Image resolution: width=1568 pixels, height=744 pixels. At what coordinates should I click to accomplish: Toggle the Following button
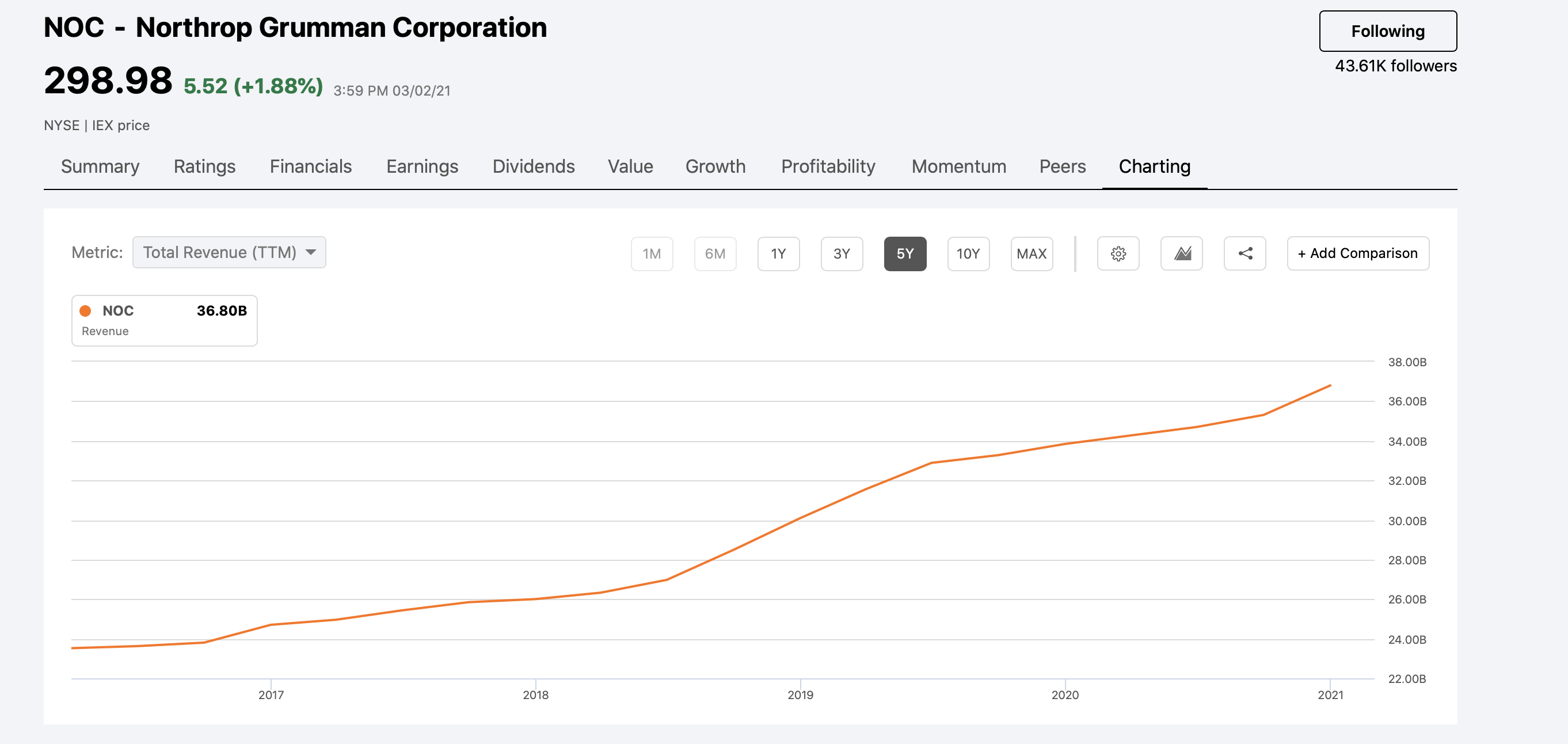(1388, 31)
